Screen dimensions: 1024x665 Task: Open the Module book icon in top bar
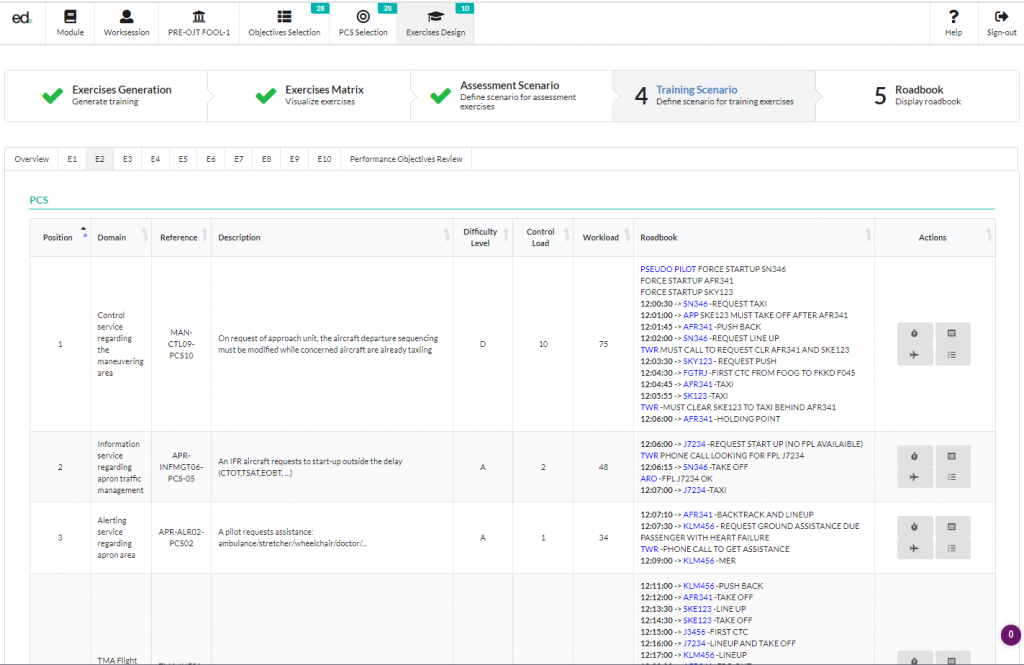[70, 17]
